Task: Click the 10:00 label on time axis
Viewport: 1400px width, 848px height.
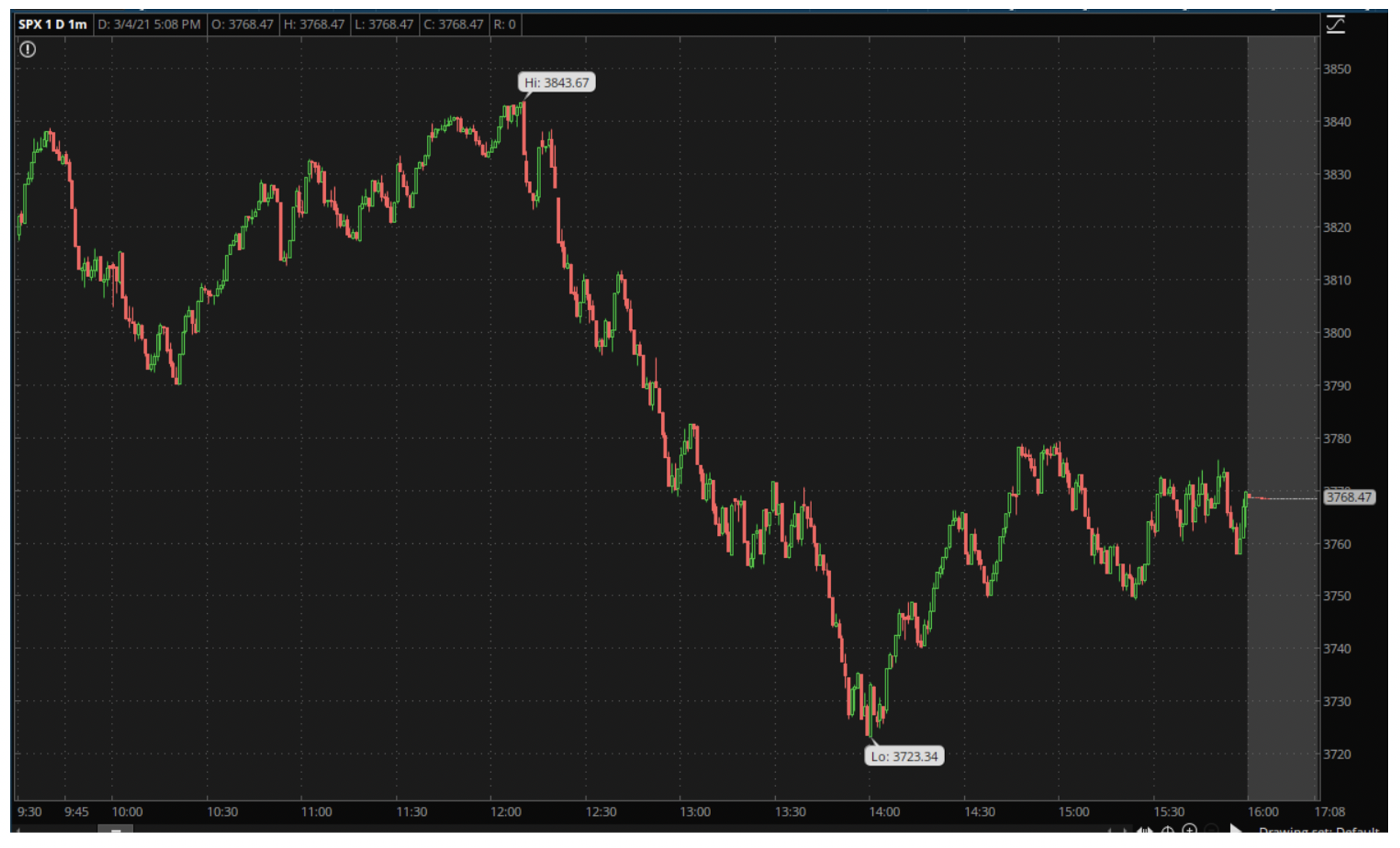Action: (127, 811)
